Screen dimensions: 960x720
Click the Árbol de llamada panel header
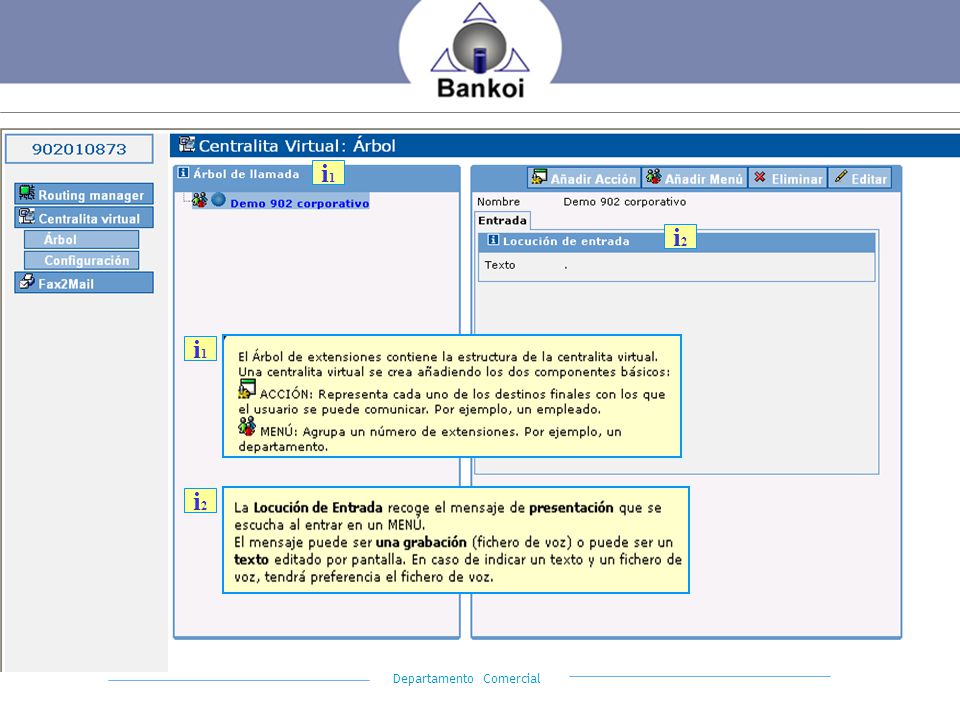(317, 174)
